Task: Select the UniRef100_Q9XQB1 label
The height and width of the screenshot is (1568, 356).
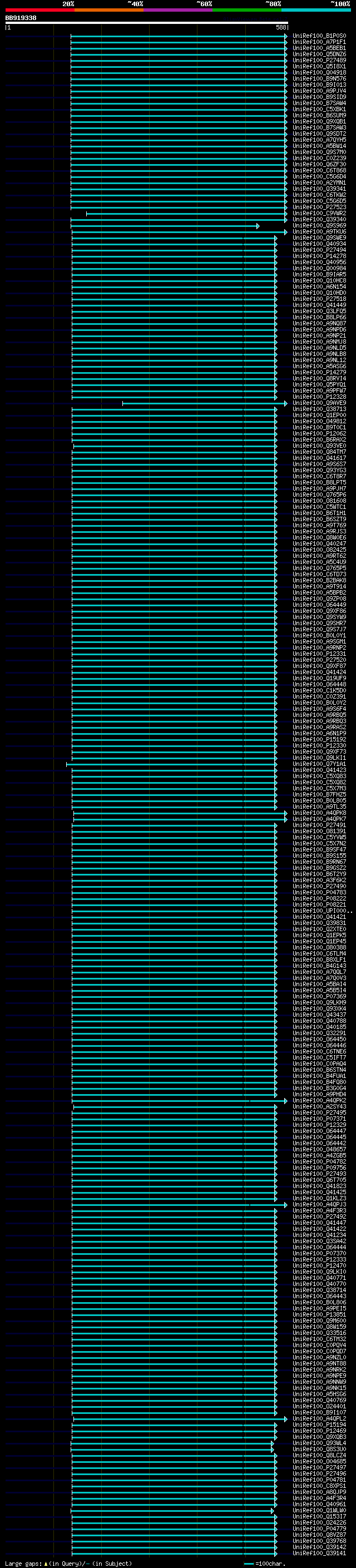Action: pos(319,121)
